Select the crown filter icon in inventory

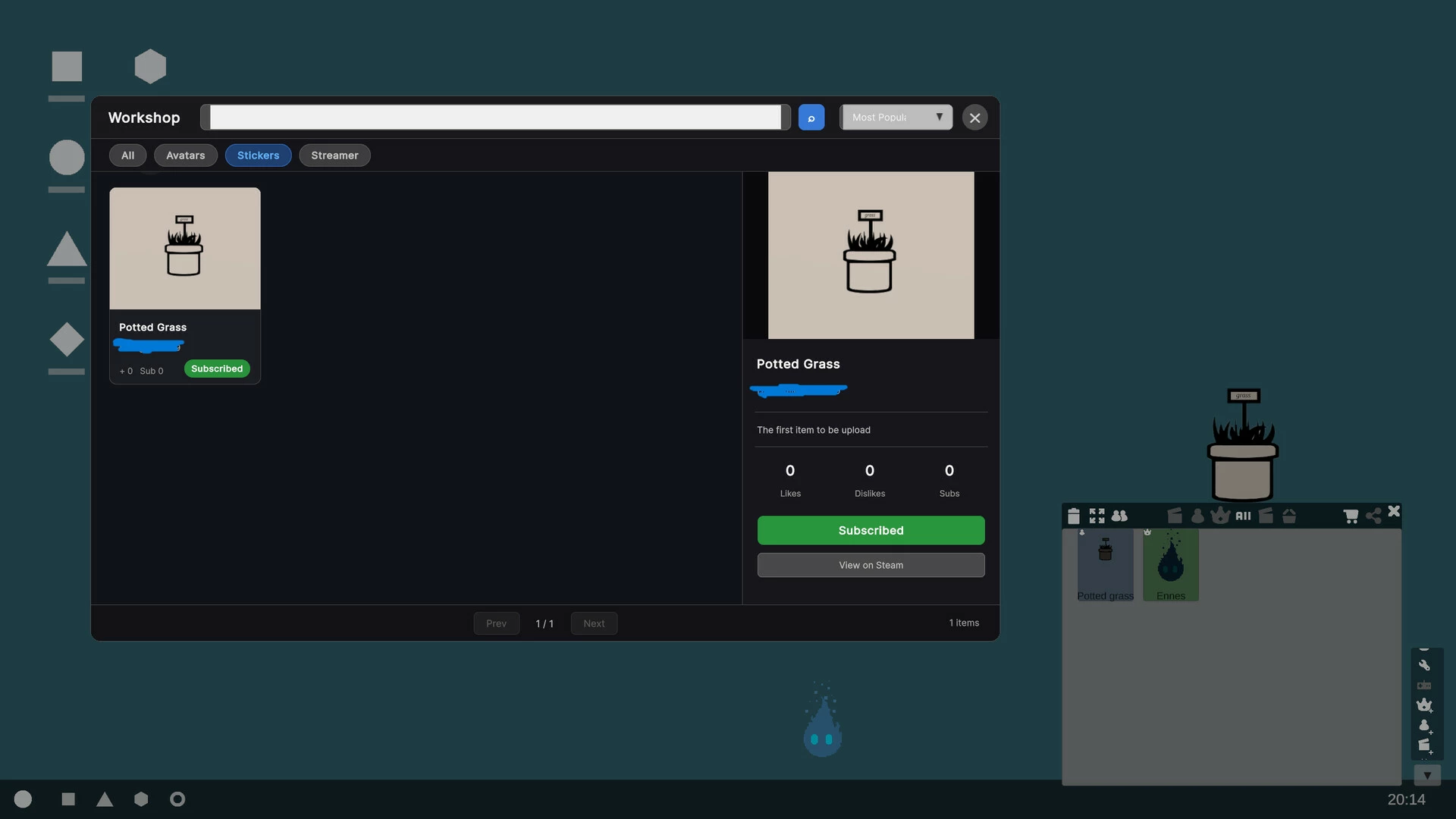click(x=1219, y=516)
